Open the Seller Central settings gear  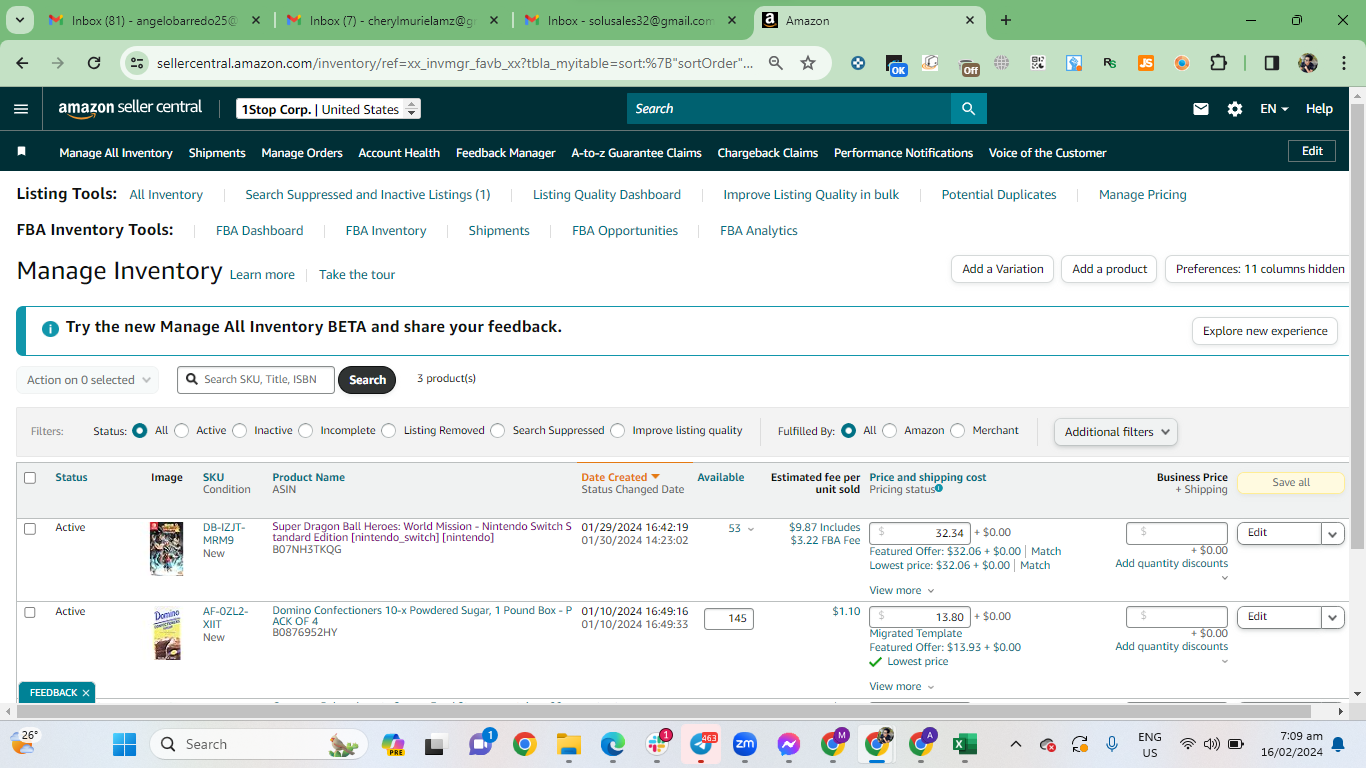coord(1235,109)
